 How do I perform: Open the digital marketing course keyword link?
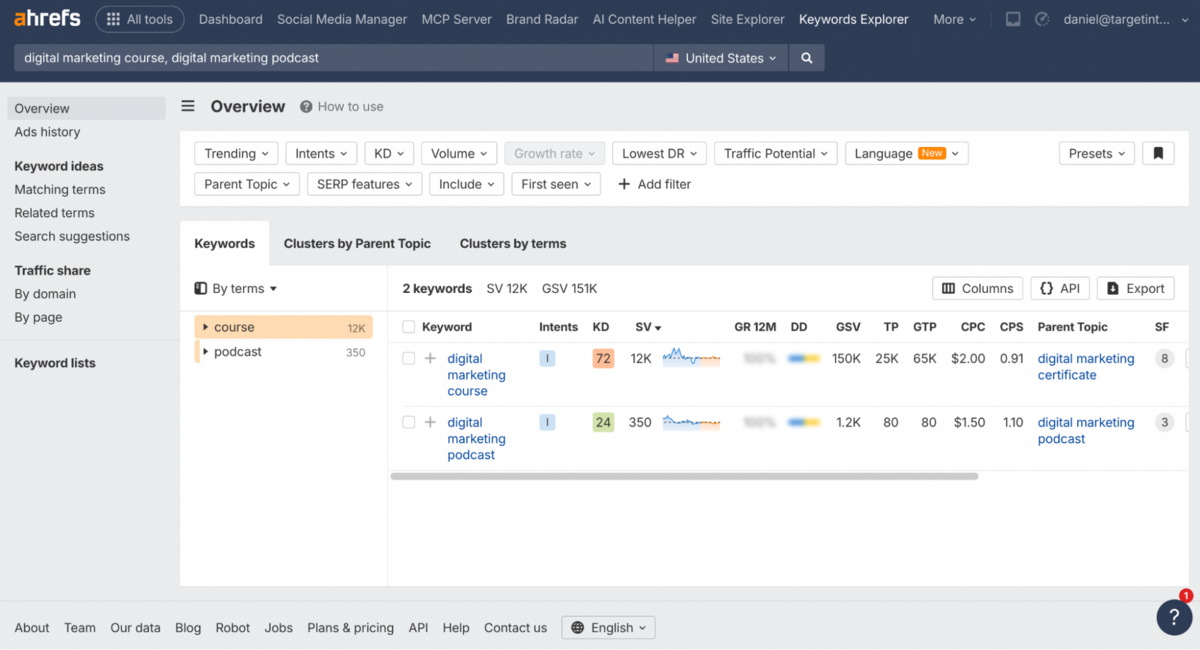click(476, 375)
